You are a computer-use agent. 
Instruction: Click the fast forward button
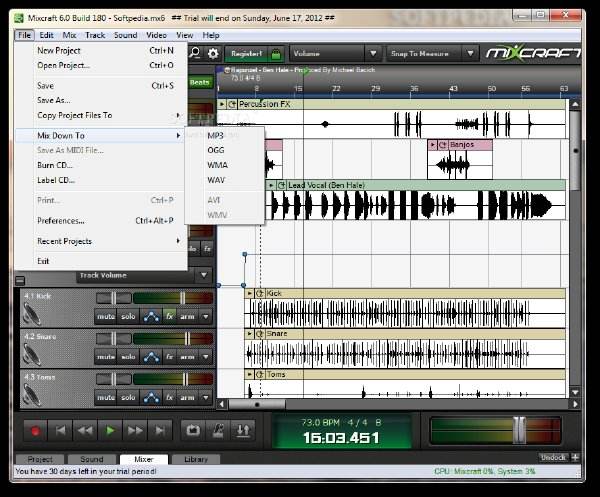tap(135, 431)
